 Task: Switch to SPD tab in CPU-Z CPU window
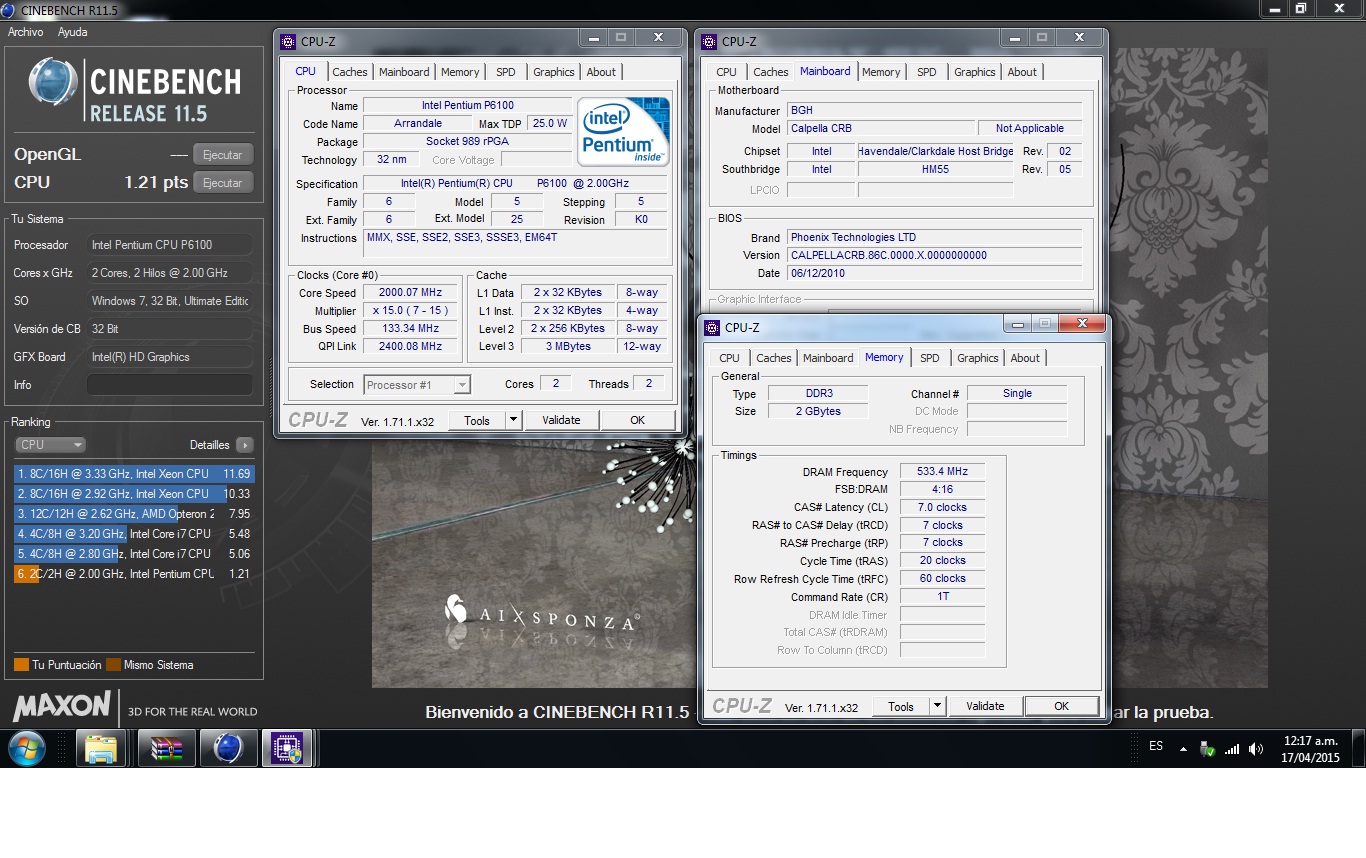(506, 72)
